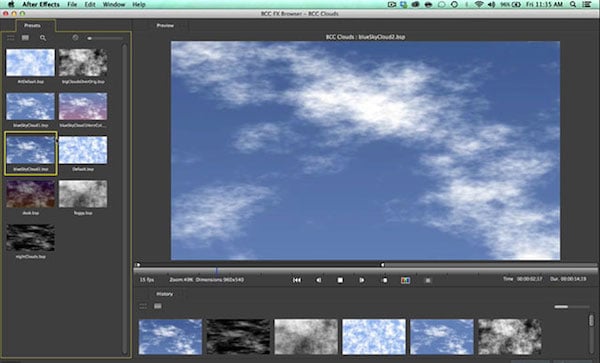
Task: Adjust the History thumbnail size slider
Action: (572, 307)
